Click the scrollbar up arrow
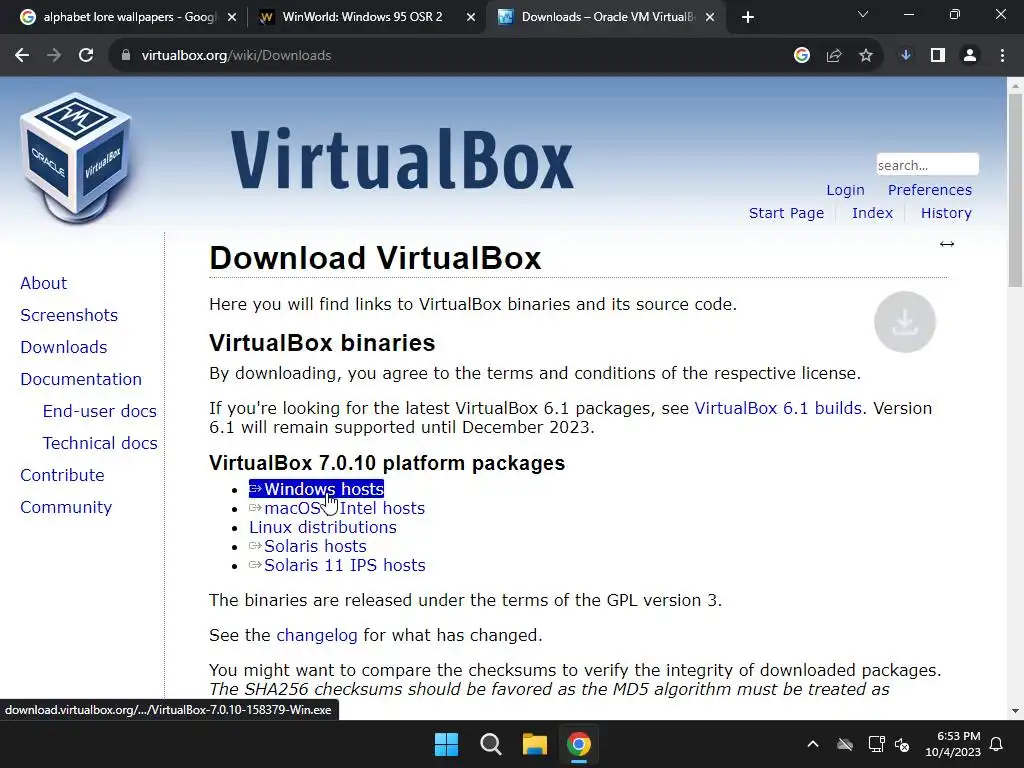 pyautogui.click(x=1015, y=85)
